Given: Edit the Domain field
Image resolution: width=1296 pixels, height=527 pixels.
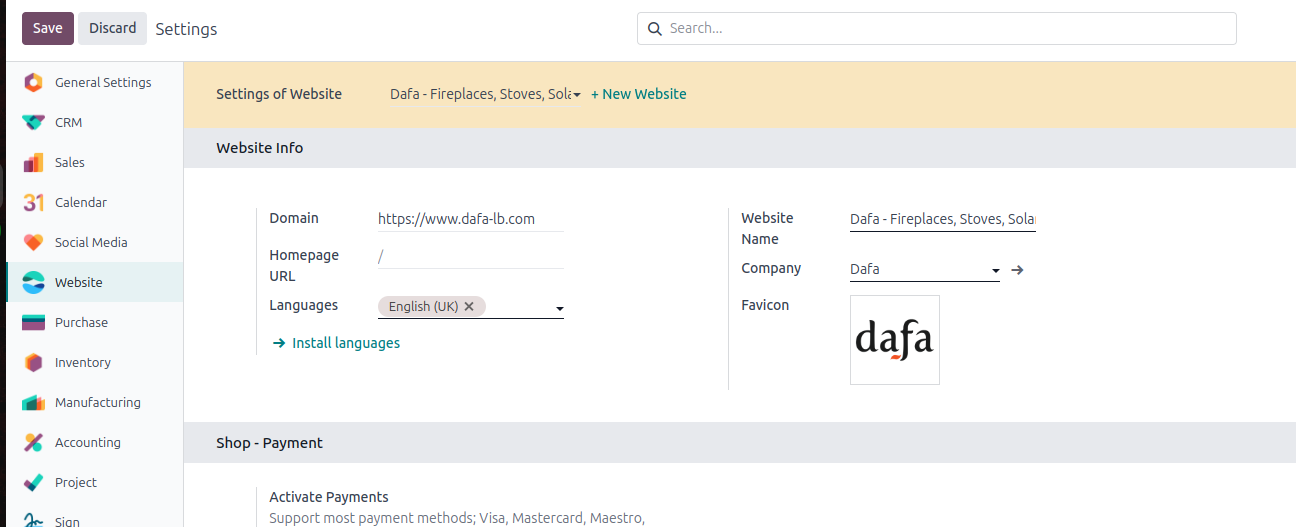Looking at the screenshot, I should [x=471, y=219].
